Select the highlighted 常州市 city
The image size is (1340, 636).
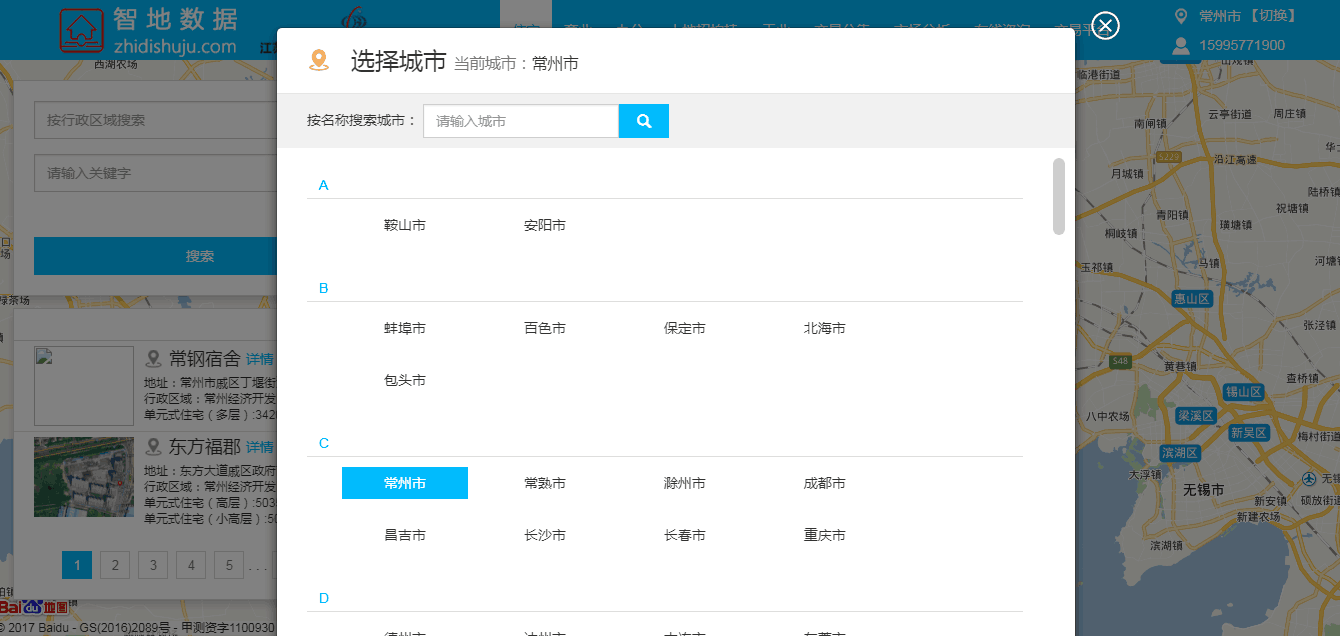(x=405, y=484)
